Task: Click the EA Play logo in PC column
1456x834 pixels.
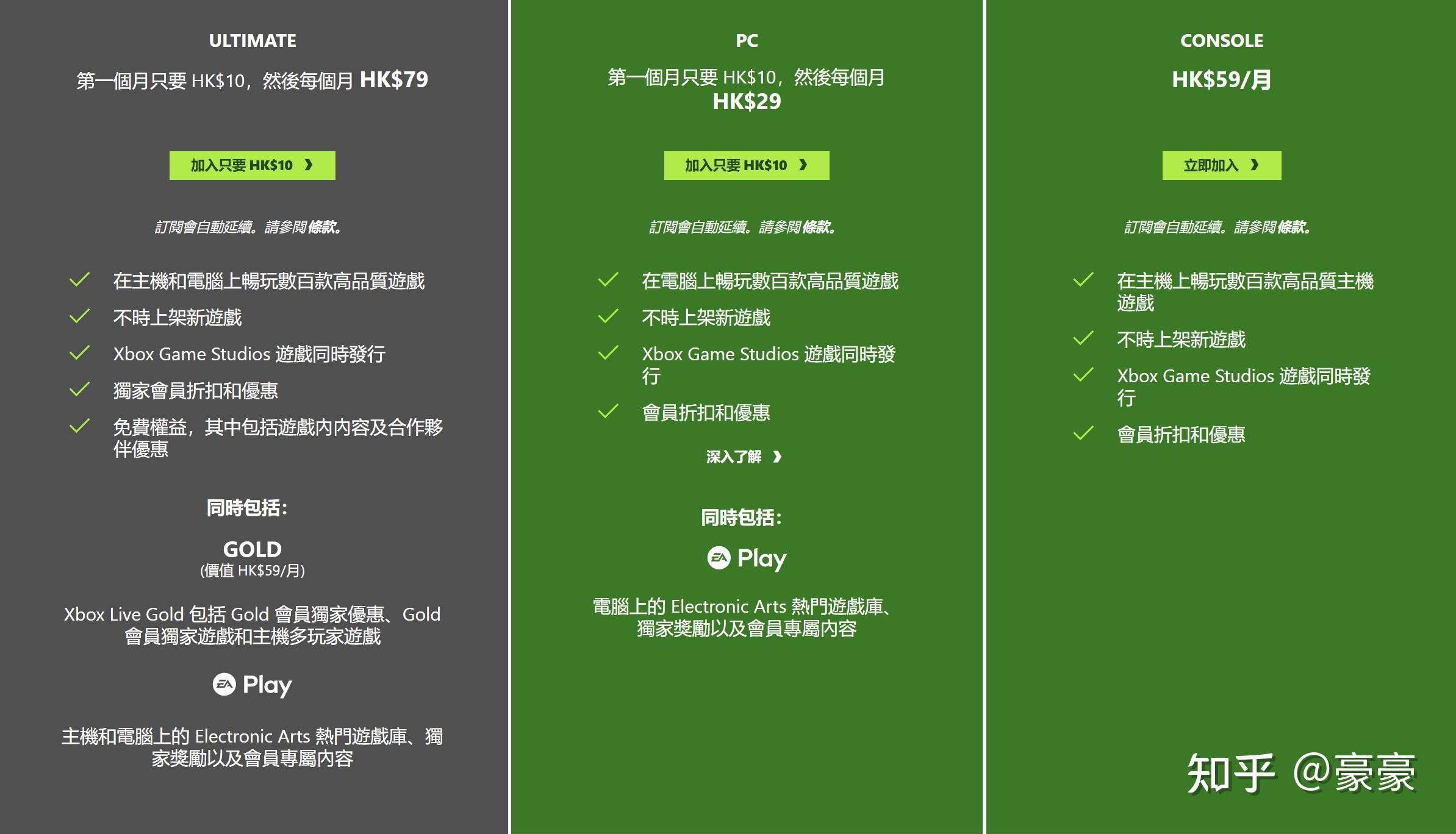Action: point(747,558)
